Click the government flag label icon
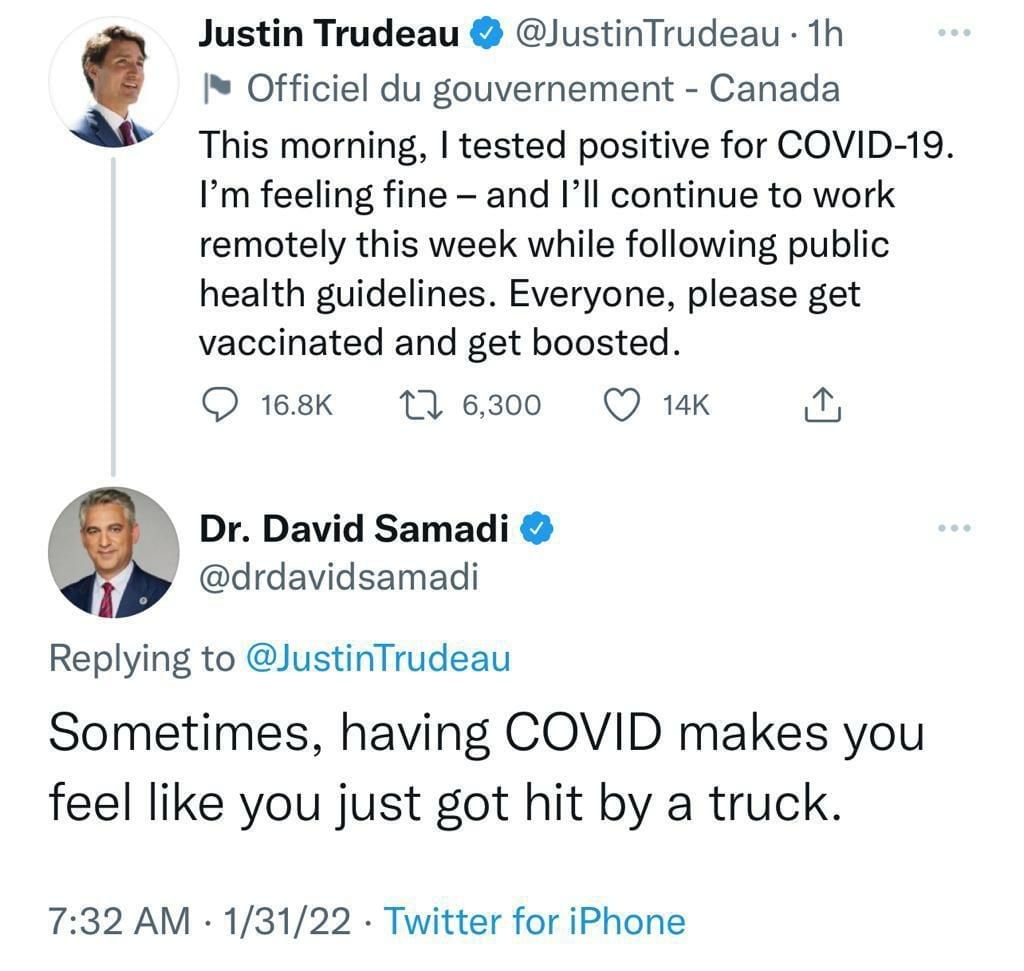Image resolution: width=1024 pixels, height=971 pixels. pos(217,89)
